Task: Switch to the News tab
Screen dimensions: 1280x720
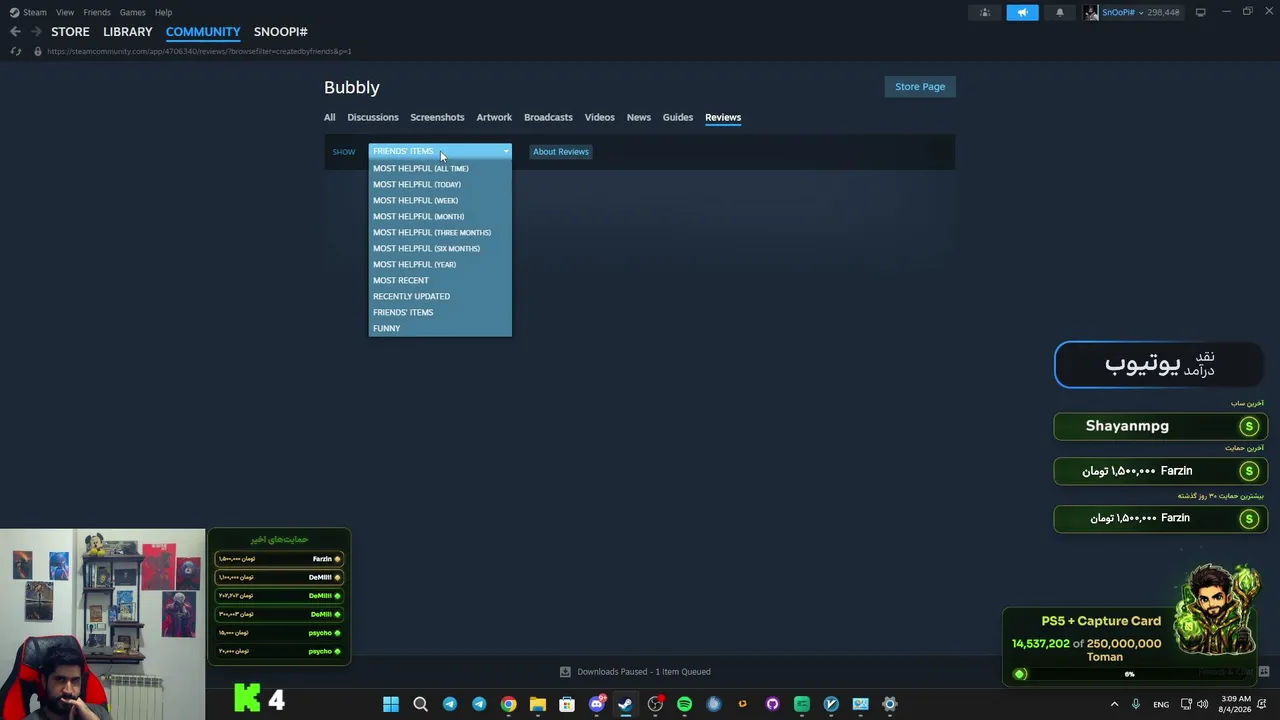Action: click(x=639, y=117)
